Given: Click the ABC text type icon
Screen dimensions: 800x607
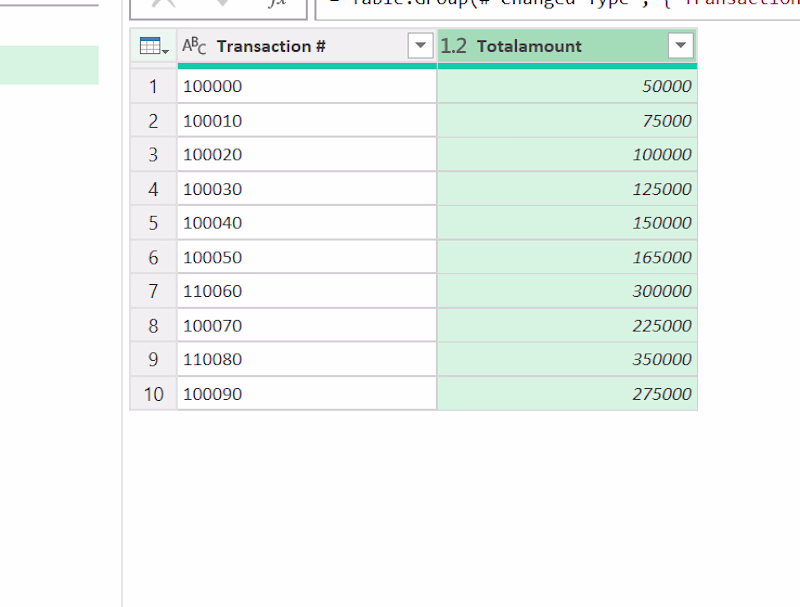Looking at the screenshot, I should 194,46.
